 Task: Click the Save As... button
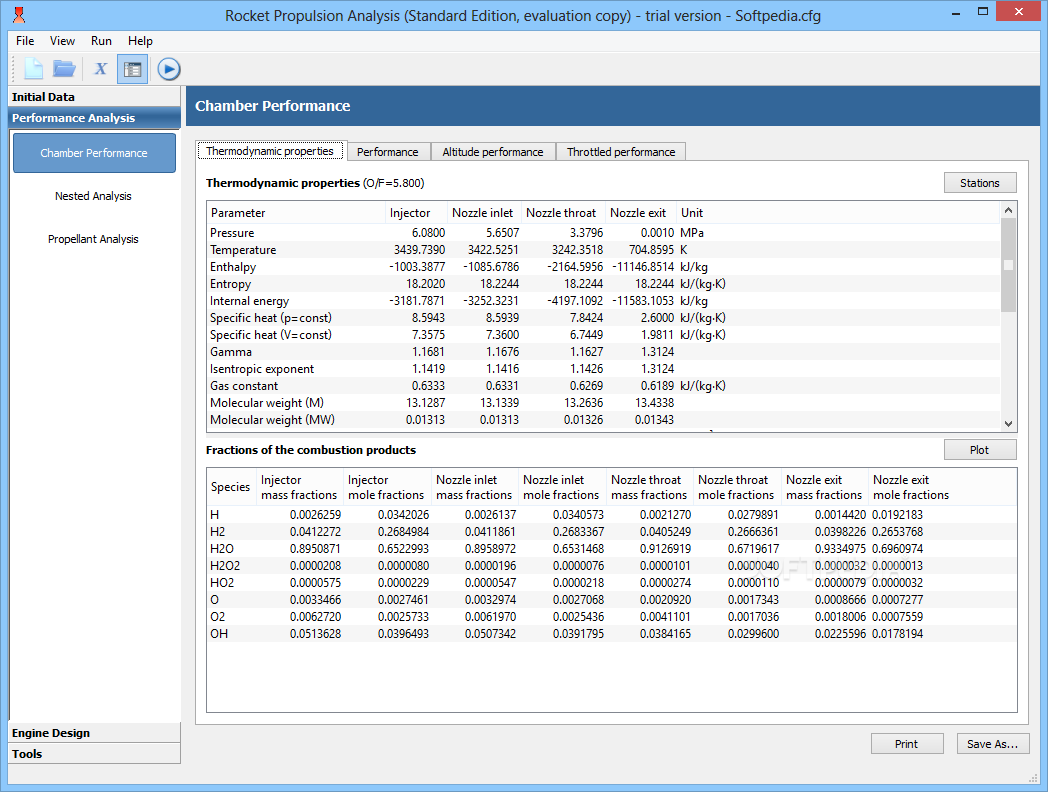pos(993,744)
